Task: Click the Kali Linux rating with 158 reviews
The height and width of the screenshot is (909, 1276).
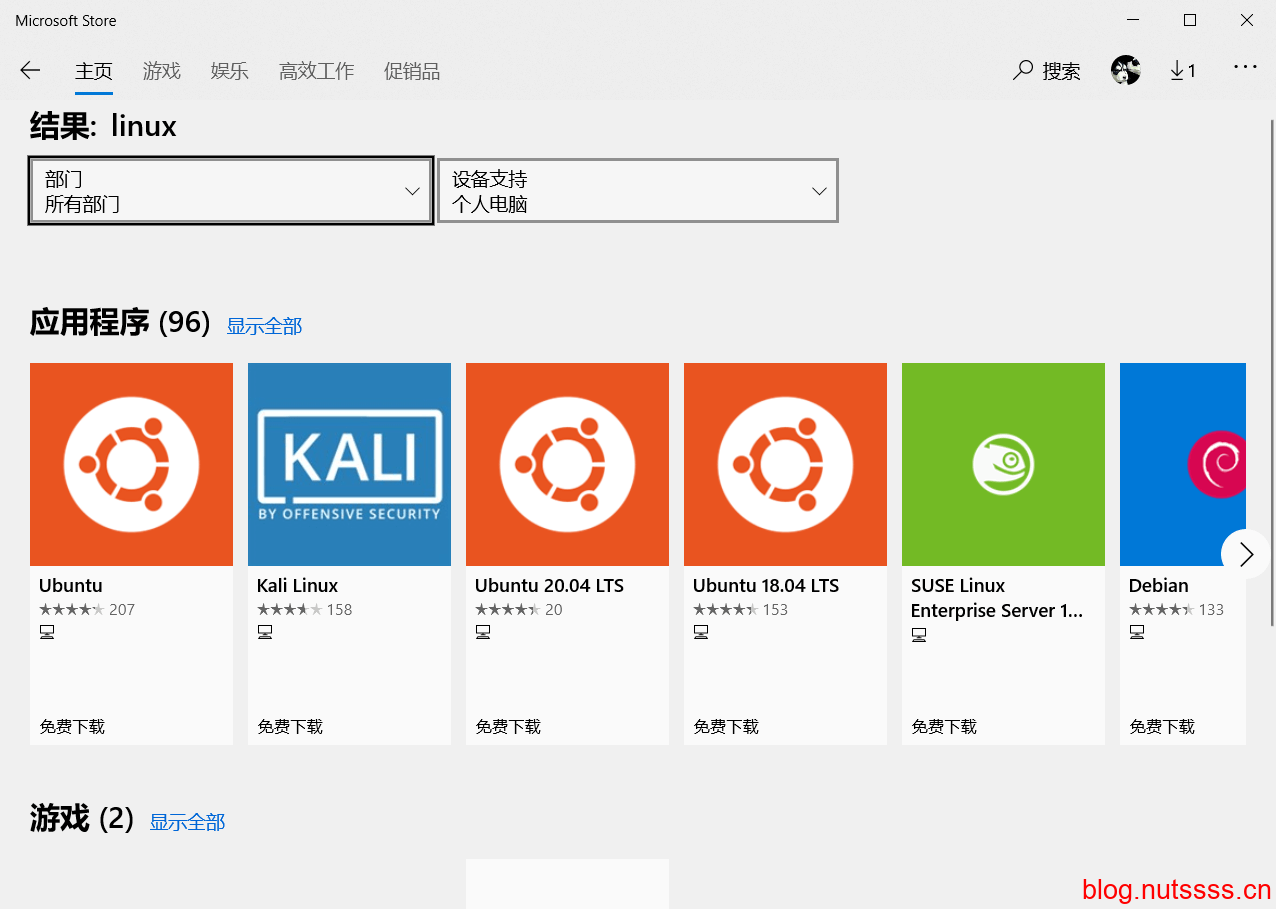Action: click(x=305, y=610)
